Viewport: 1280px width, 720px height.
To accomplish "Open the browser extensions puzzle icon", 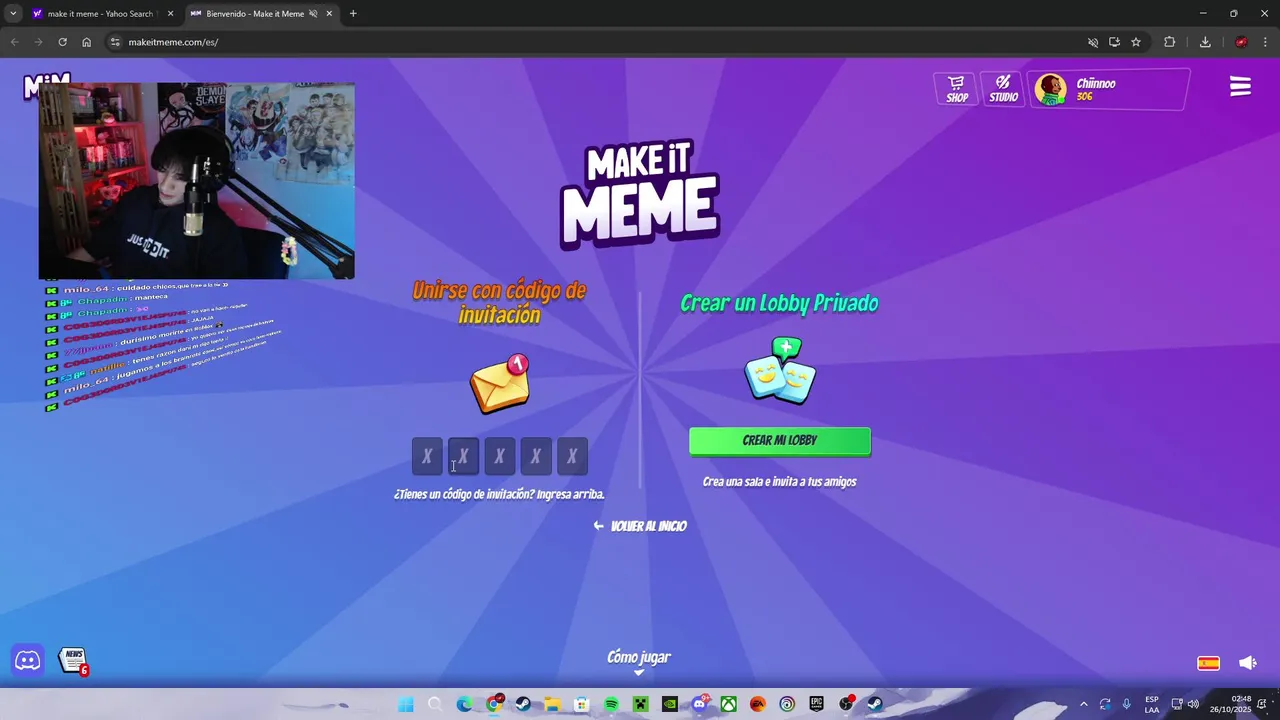I will (x=1169, y=42).
